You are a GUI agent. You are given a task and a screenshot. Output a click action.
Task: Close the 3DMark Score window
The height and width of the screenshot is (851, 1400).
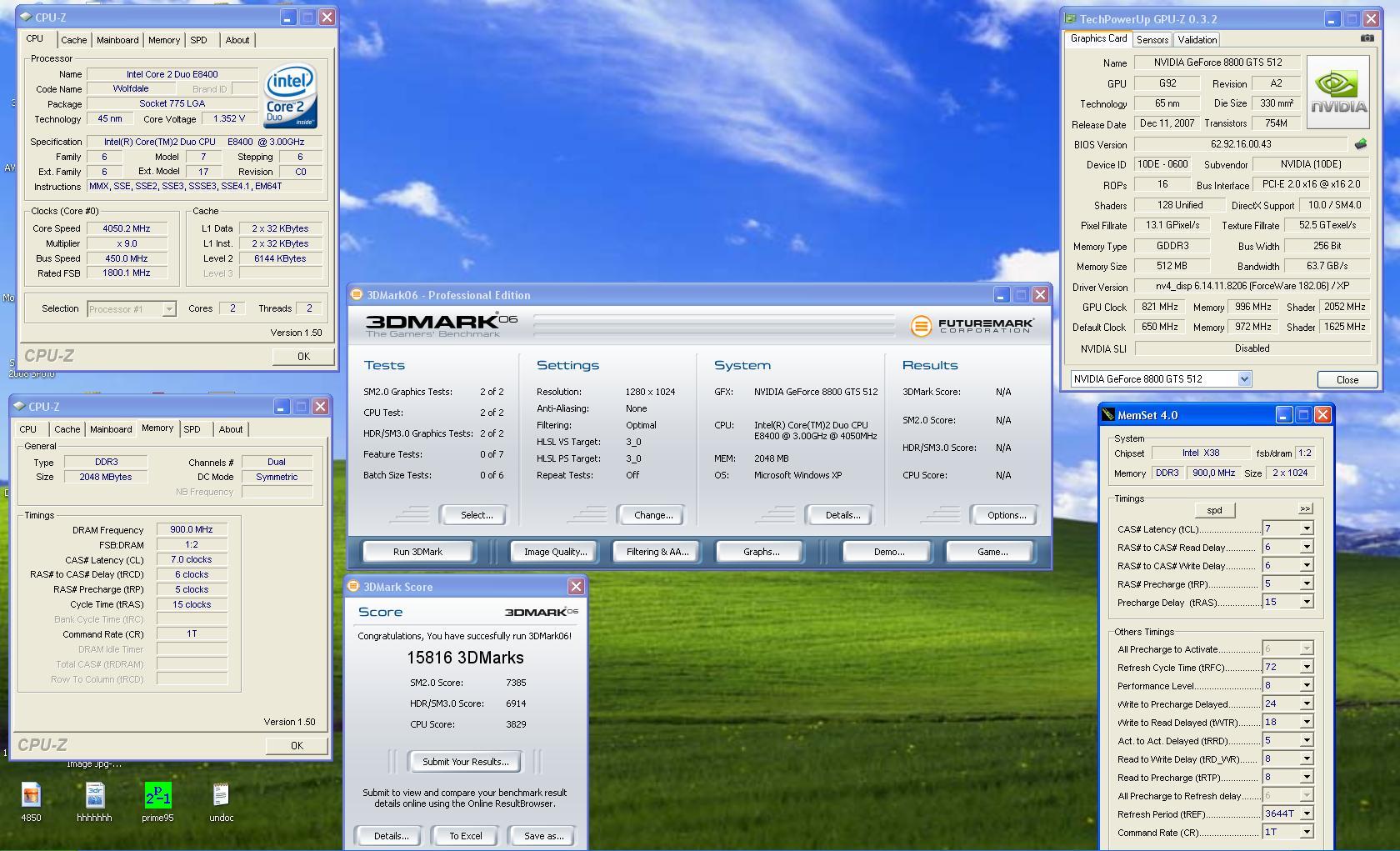(x=576, y=587)
